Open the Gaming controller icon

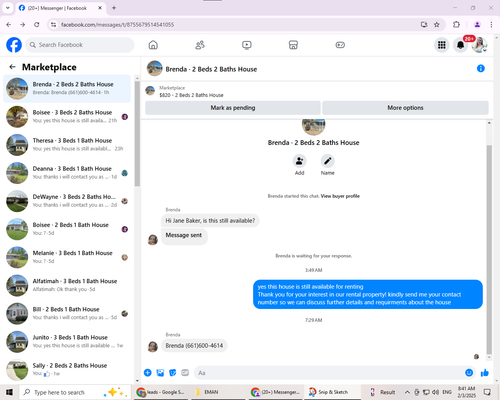[x=340, y=45]
